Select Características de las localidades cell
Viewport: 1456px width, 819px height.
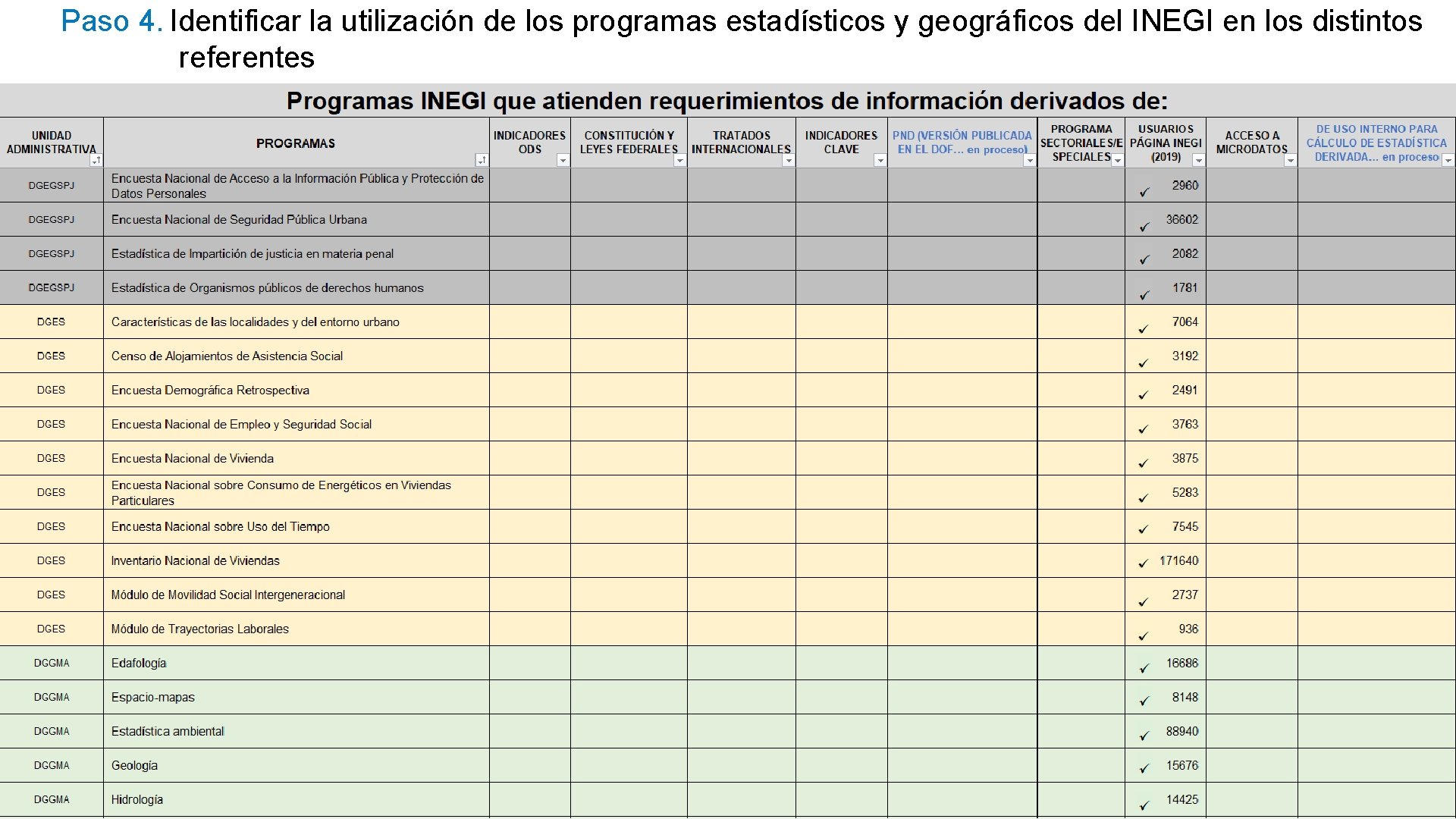point(296,322)
